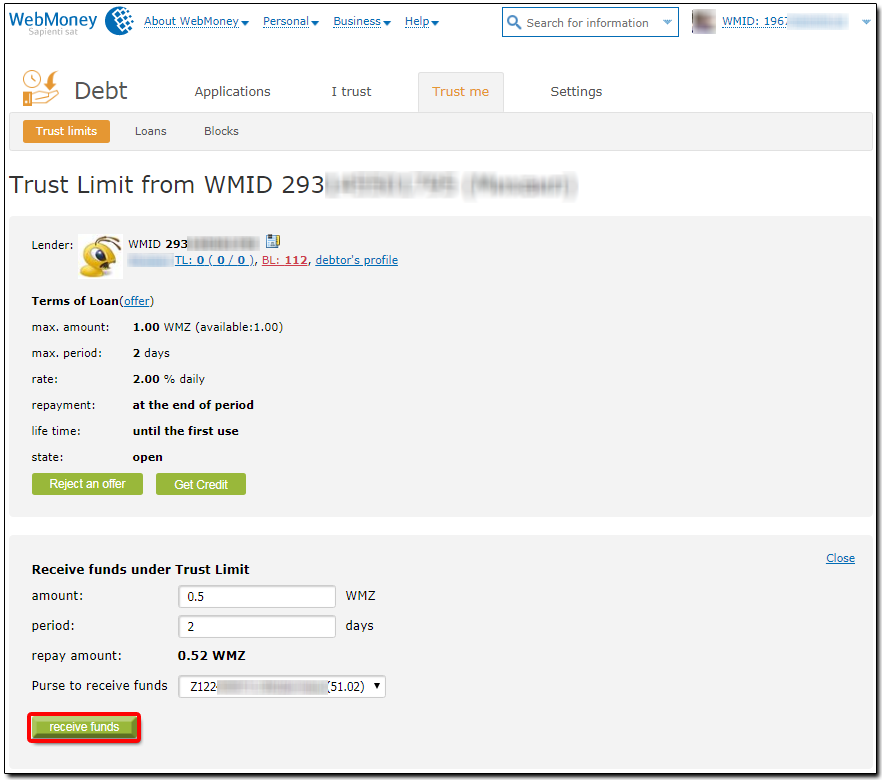Screen dimensions: 882x780
Task: Click the BL: 112 link
Action: 285,260
